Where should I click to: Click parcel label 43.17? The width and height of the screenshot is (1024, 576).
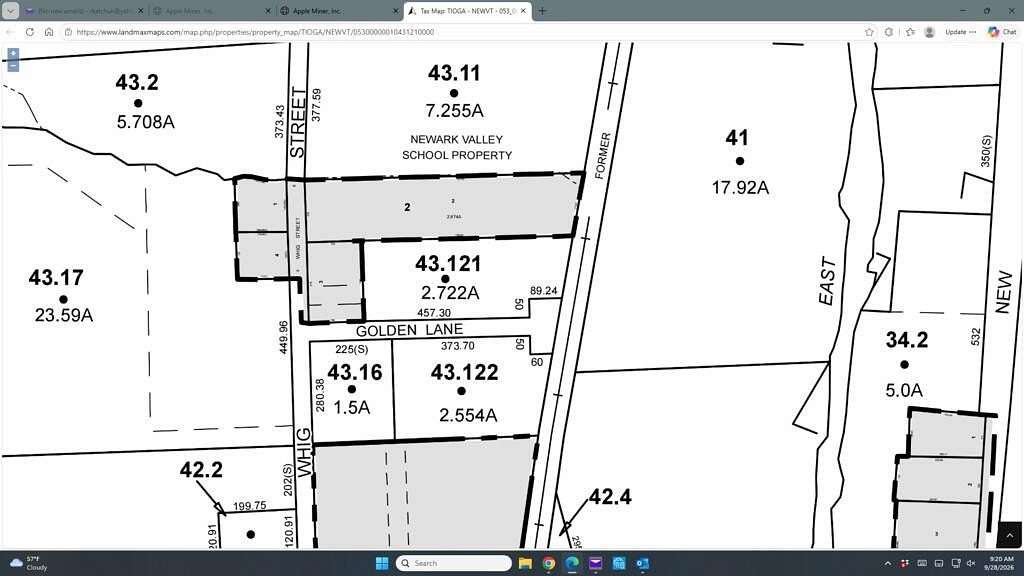(56, 278)
